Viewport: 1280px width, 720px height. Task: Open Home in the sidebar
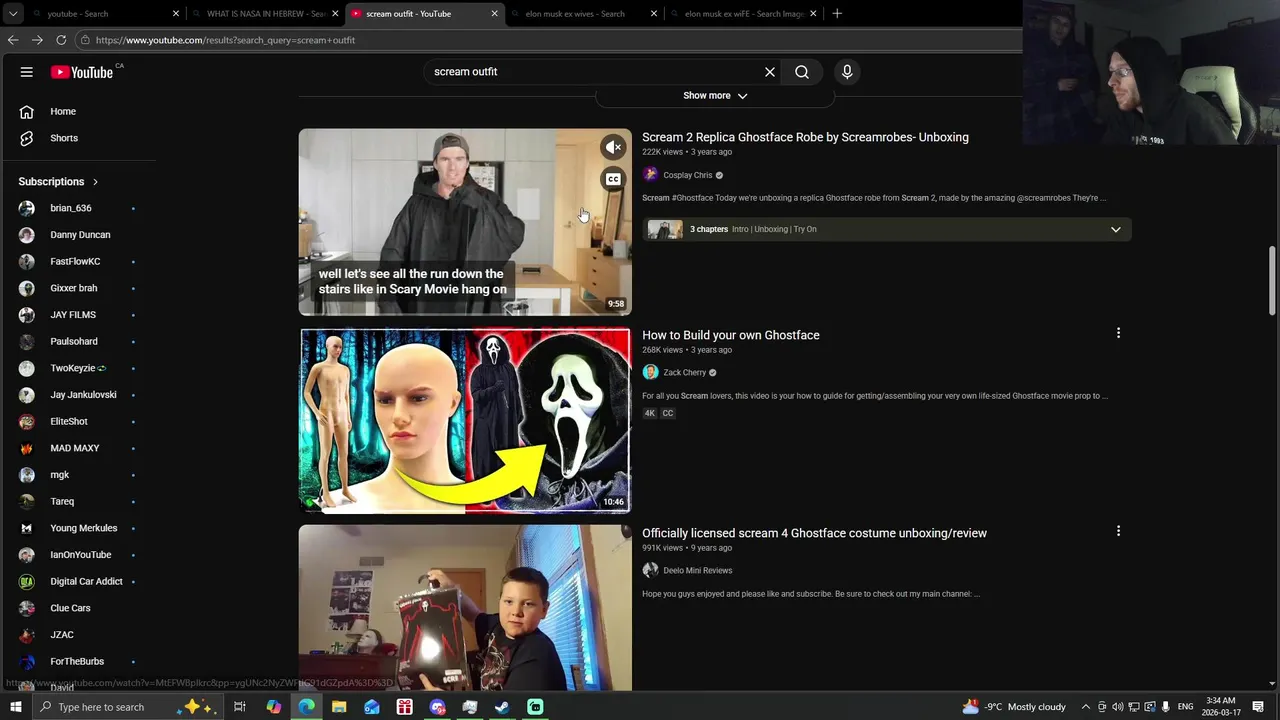[62, 111]
